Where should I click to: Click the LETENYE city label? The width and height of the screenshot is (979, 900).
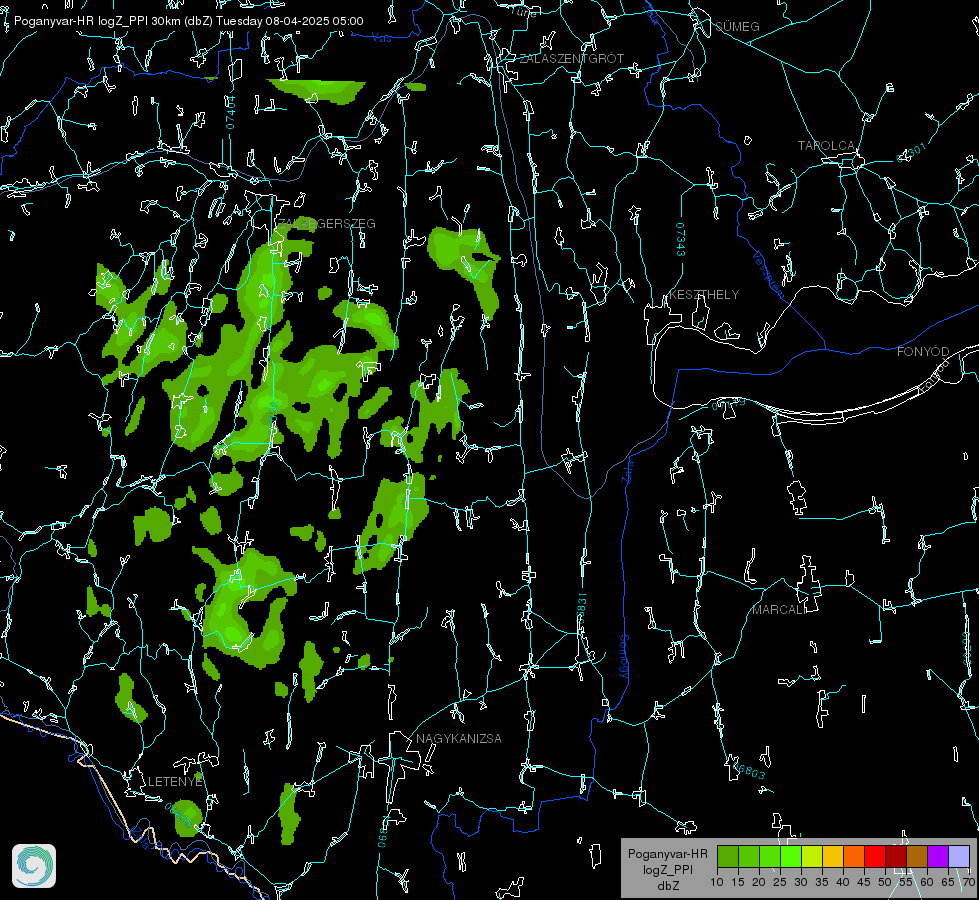coord(175,781)
